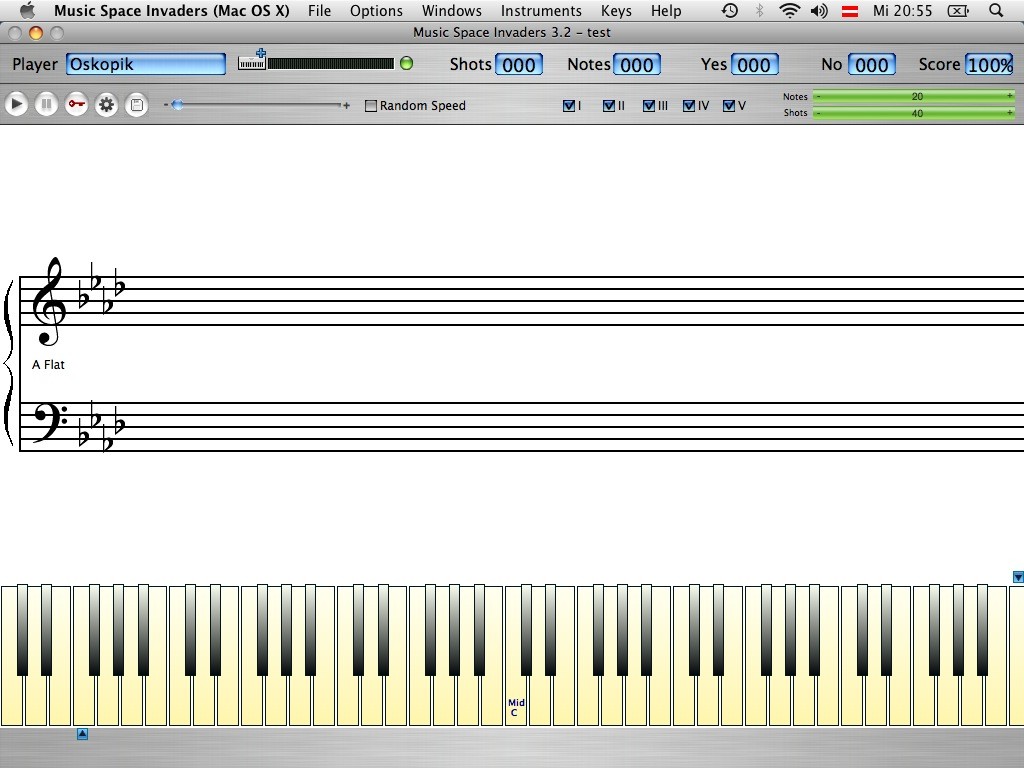Click the Wi-Fi status icon
The image size is (1024, 768).
click(790, 10)
